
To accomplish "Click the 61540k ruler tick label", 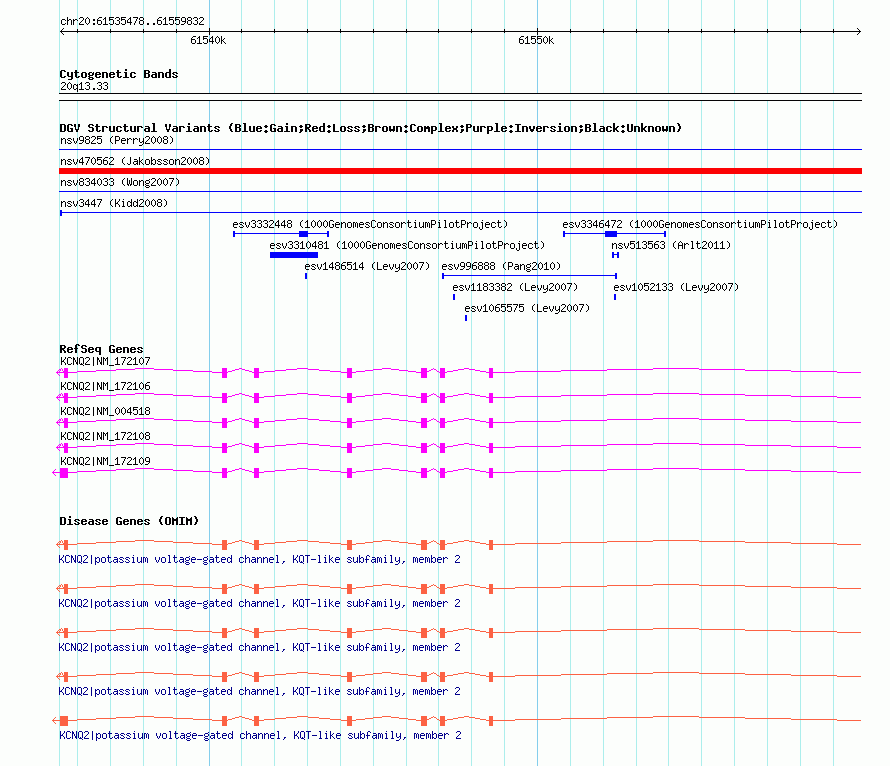I will tap(208, 40).
